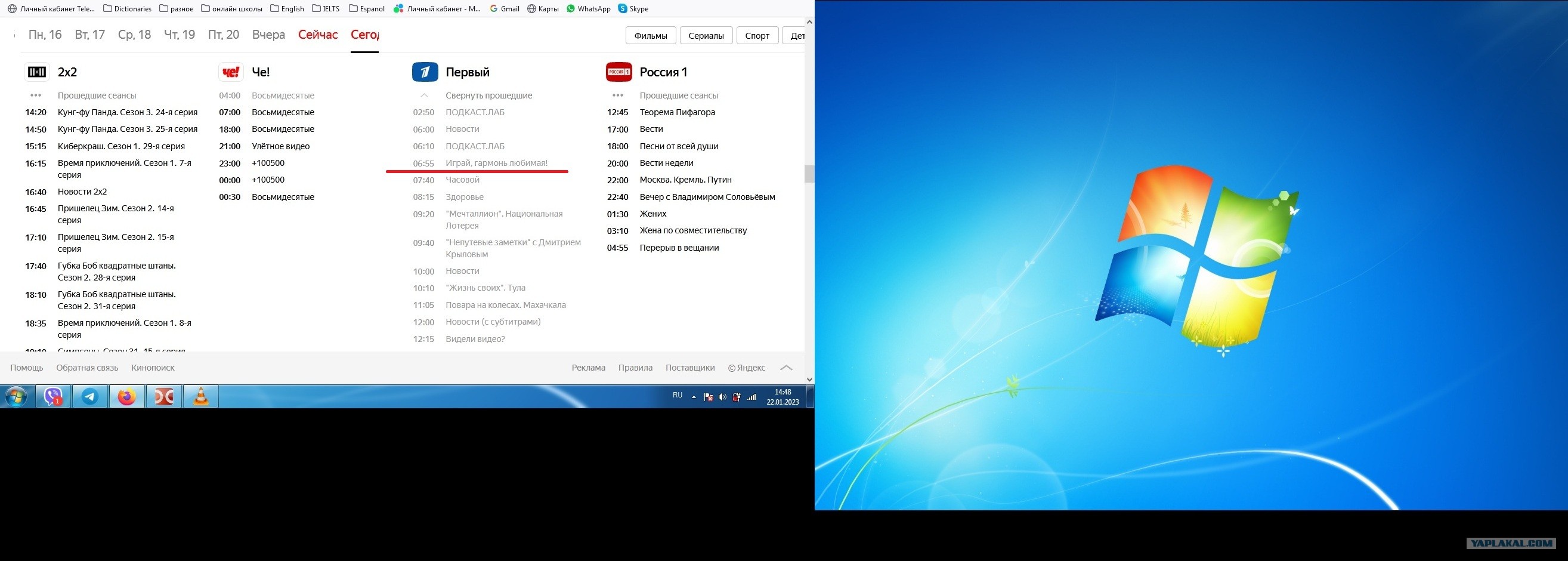Open the WhatsApp bookmark
This screenshot has height=561, width=1568.
point(589,8)
